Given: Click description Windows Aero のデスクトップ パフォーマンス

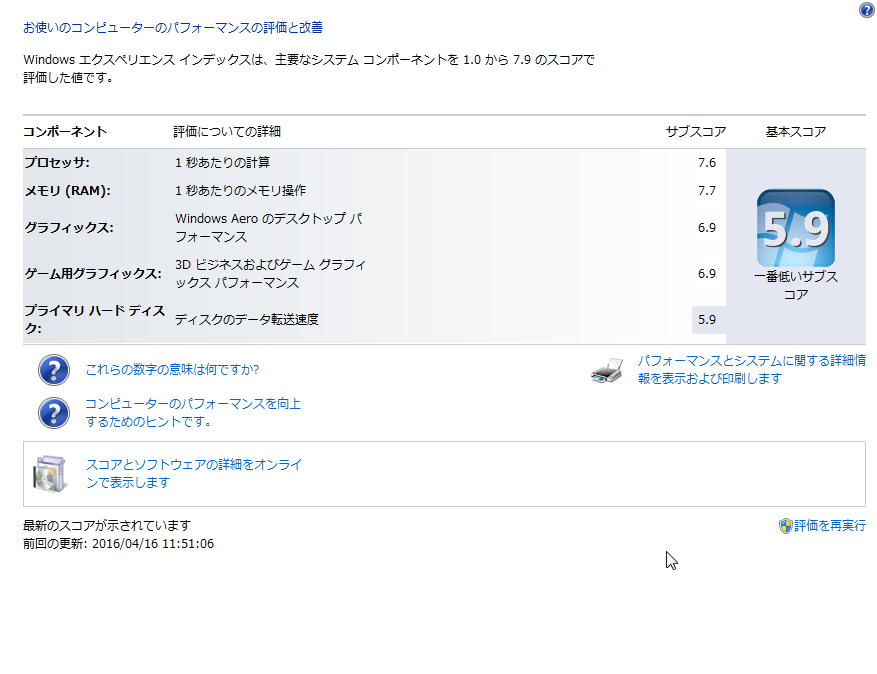Looking at the screenshot, I should [269, 228].
